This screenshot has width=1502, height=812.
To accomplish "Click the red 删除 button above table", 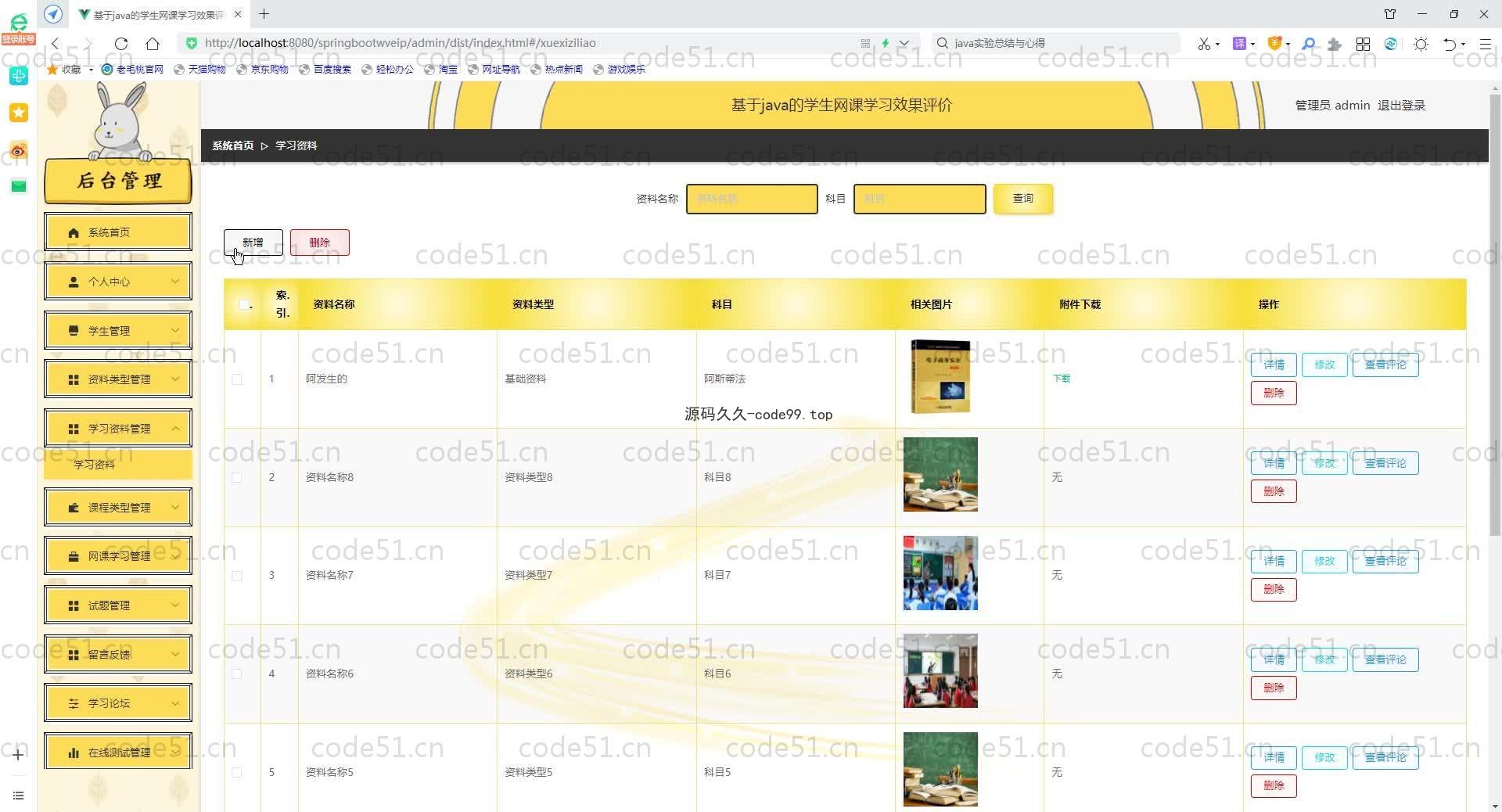I will click(x=319, y=243).
